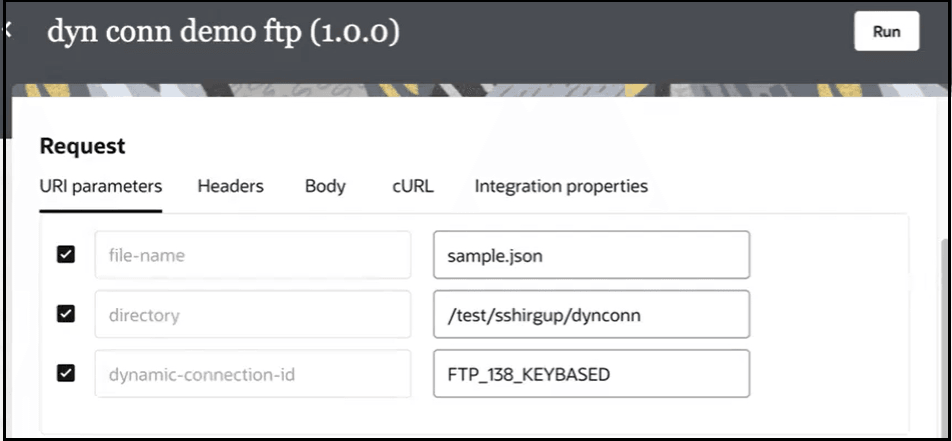Edit the sample.json value field
Screen dimensions: 952x441
click(x=591, y=255)
